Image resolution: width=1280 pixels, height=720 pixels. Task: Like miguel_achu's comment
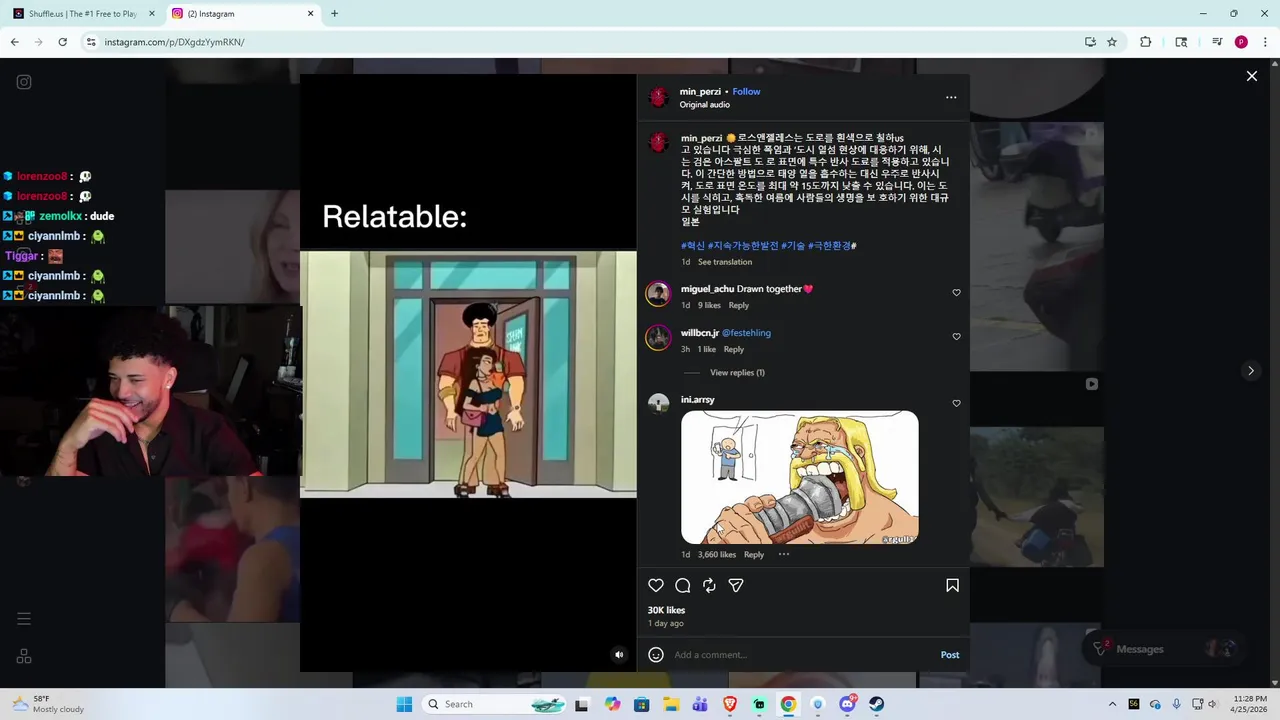click(956, 293)
